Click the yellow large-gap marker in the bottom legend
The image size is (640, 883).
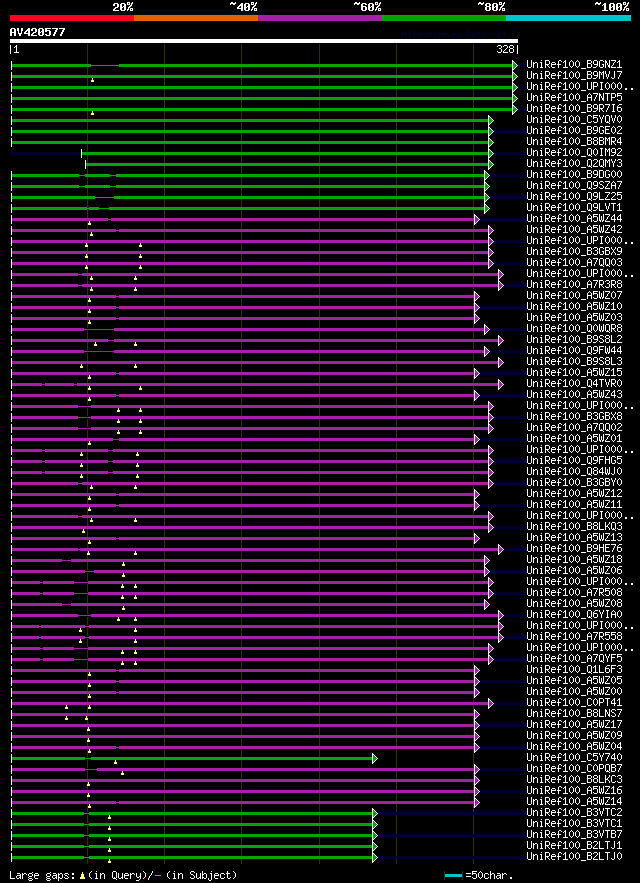pyautogui.click(x=82, y=876)
